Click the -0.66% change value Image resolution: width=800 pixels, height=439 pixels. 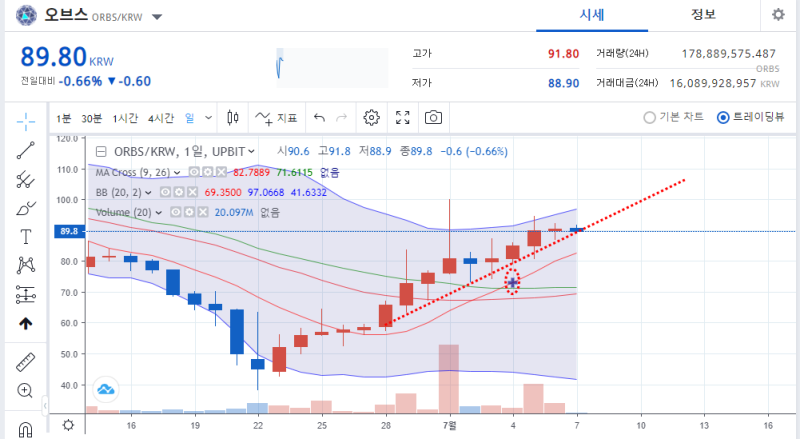80,81
